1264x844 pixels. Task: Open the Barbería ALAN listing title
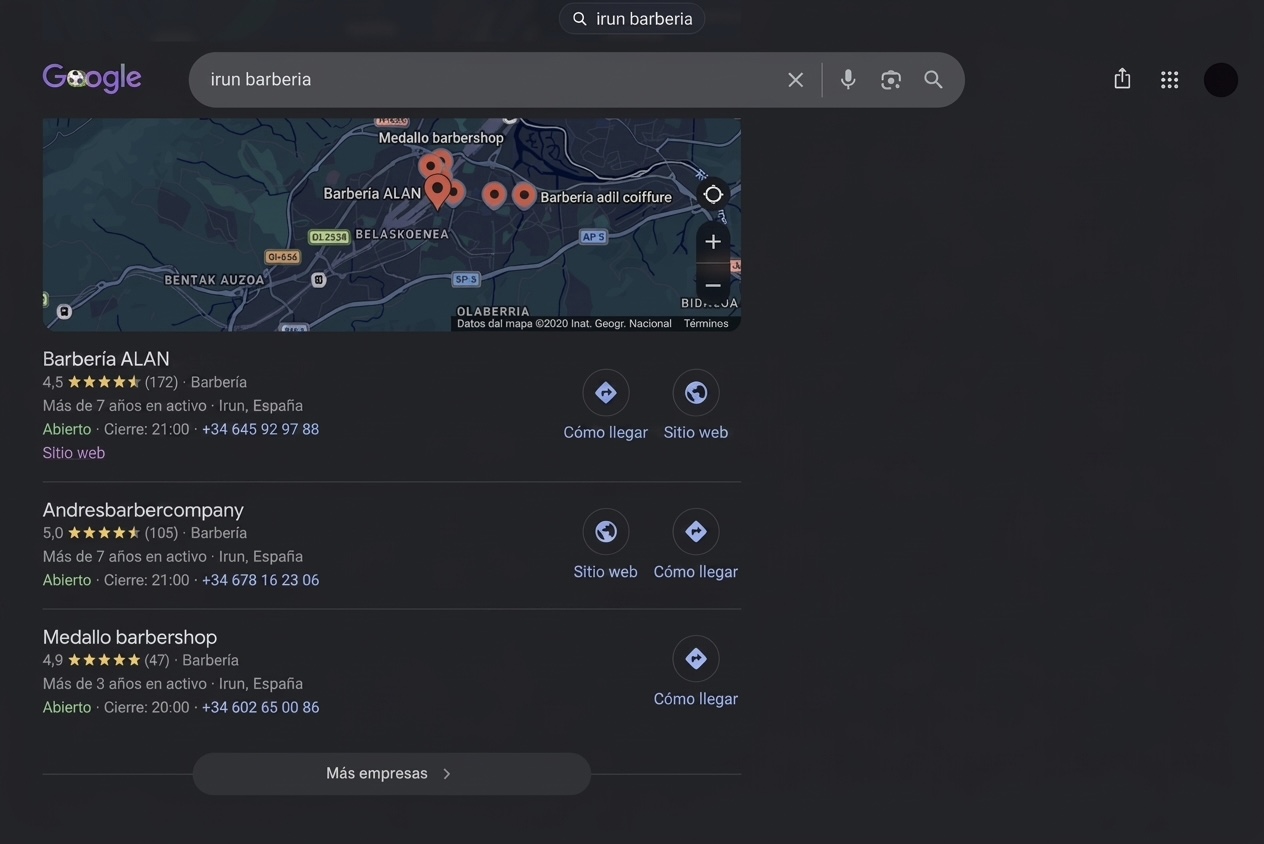(106, 359)
